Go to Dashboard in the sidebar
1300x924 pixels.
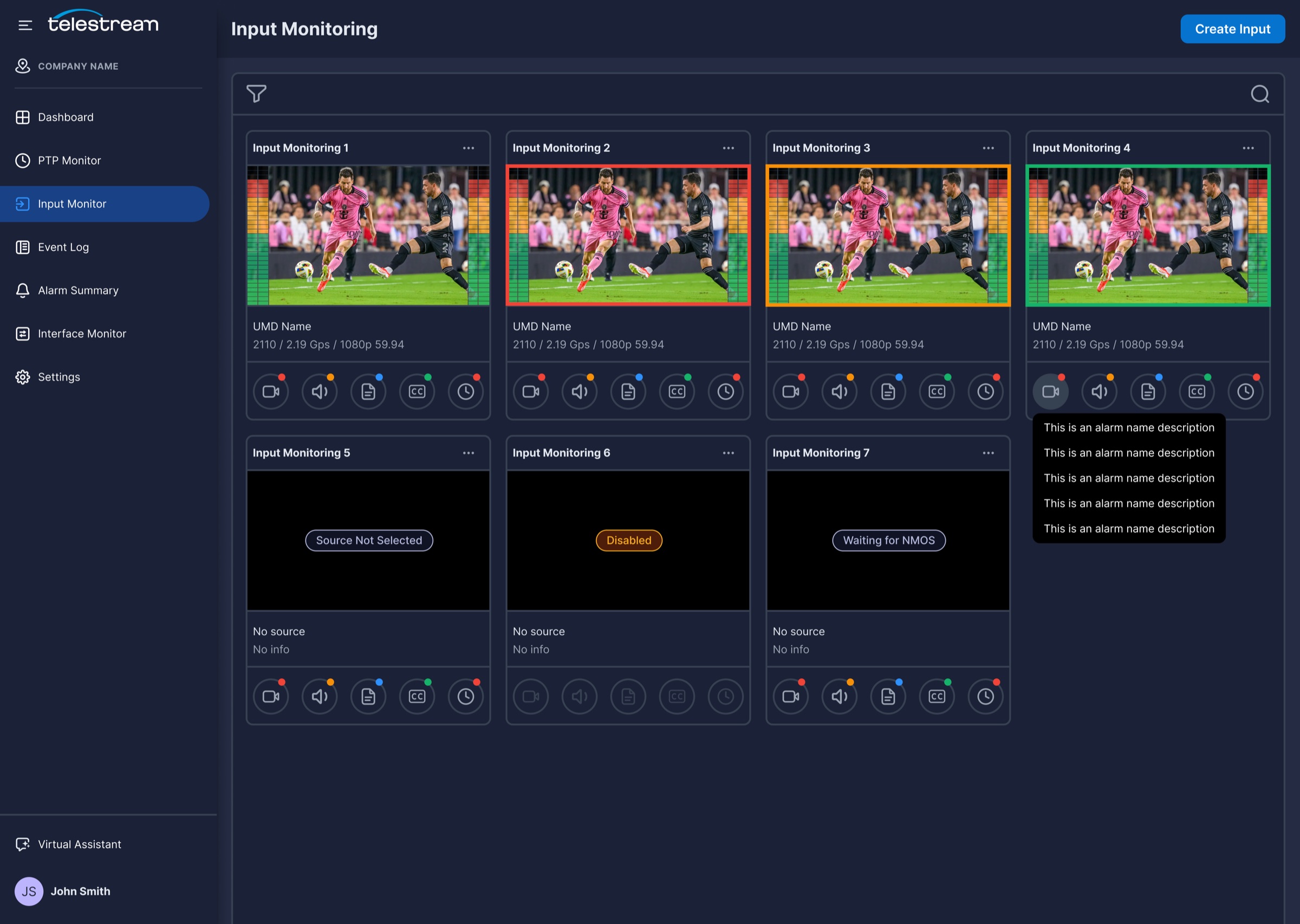click(105, 117)
